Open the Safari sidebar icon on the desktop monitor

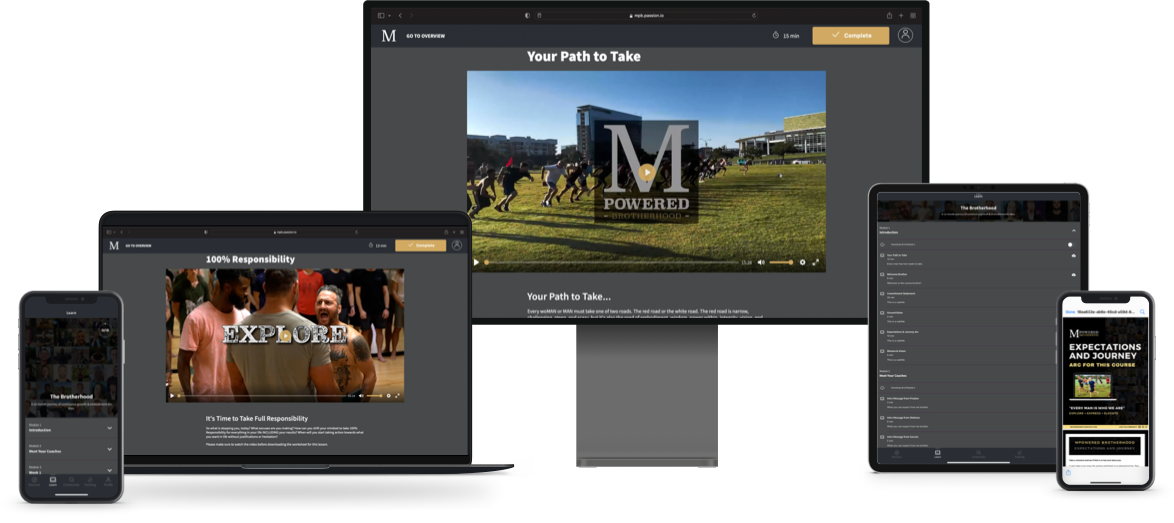[x=381, y=15]
